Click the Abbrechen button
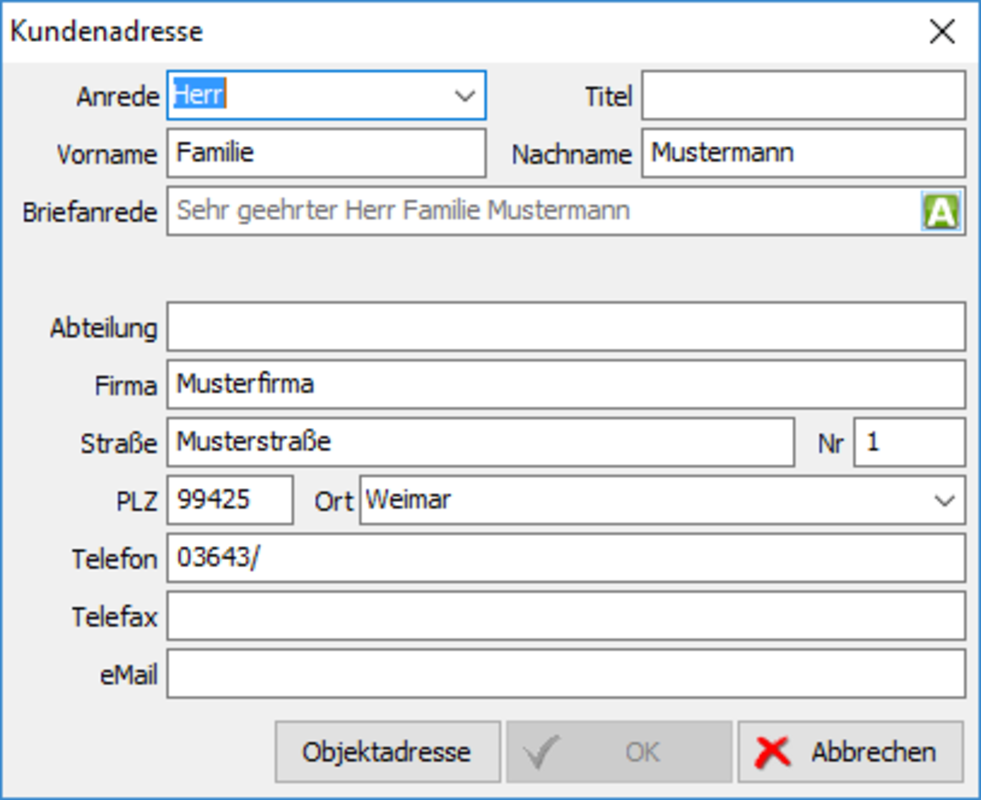 coord(851,752)
